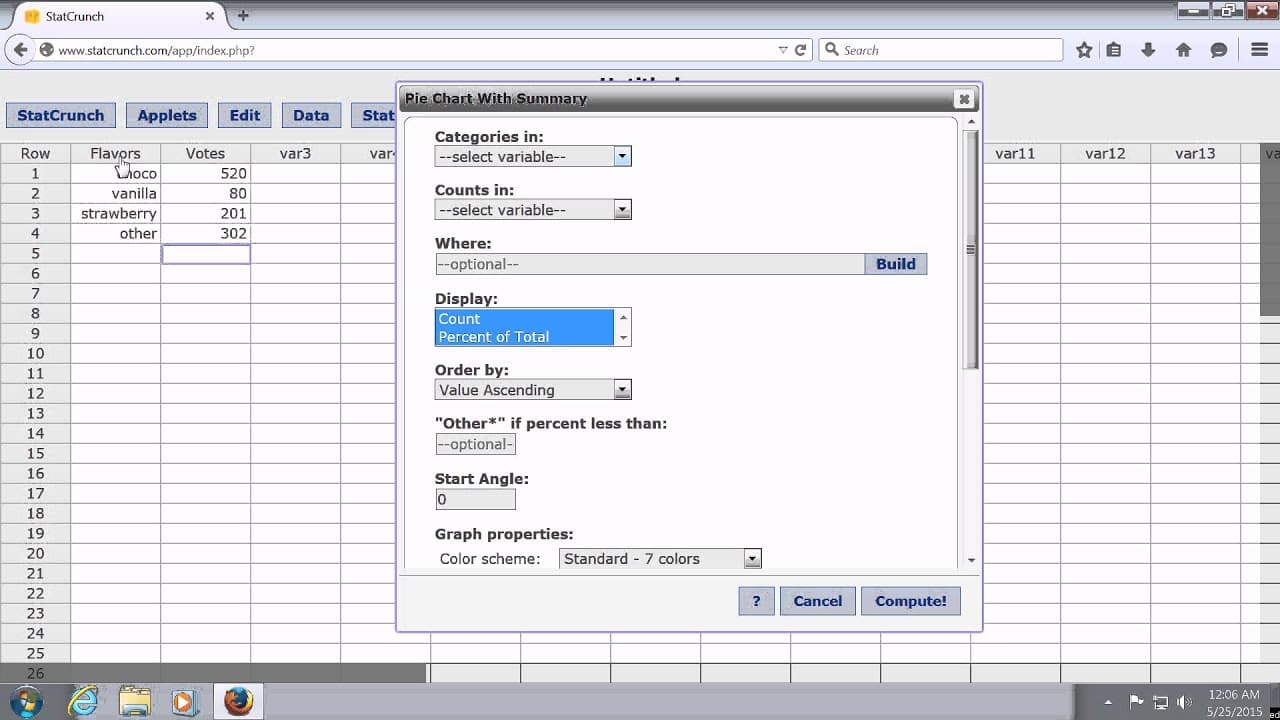Open the bookmarks list icon
This screenshot has height=720, width=1280.
point(1114,50)
